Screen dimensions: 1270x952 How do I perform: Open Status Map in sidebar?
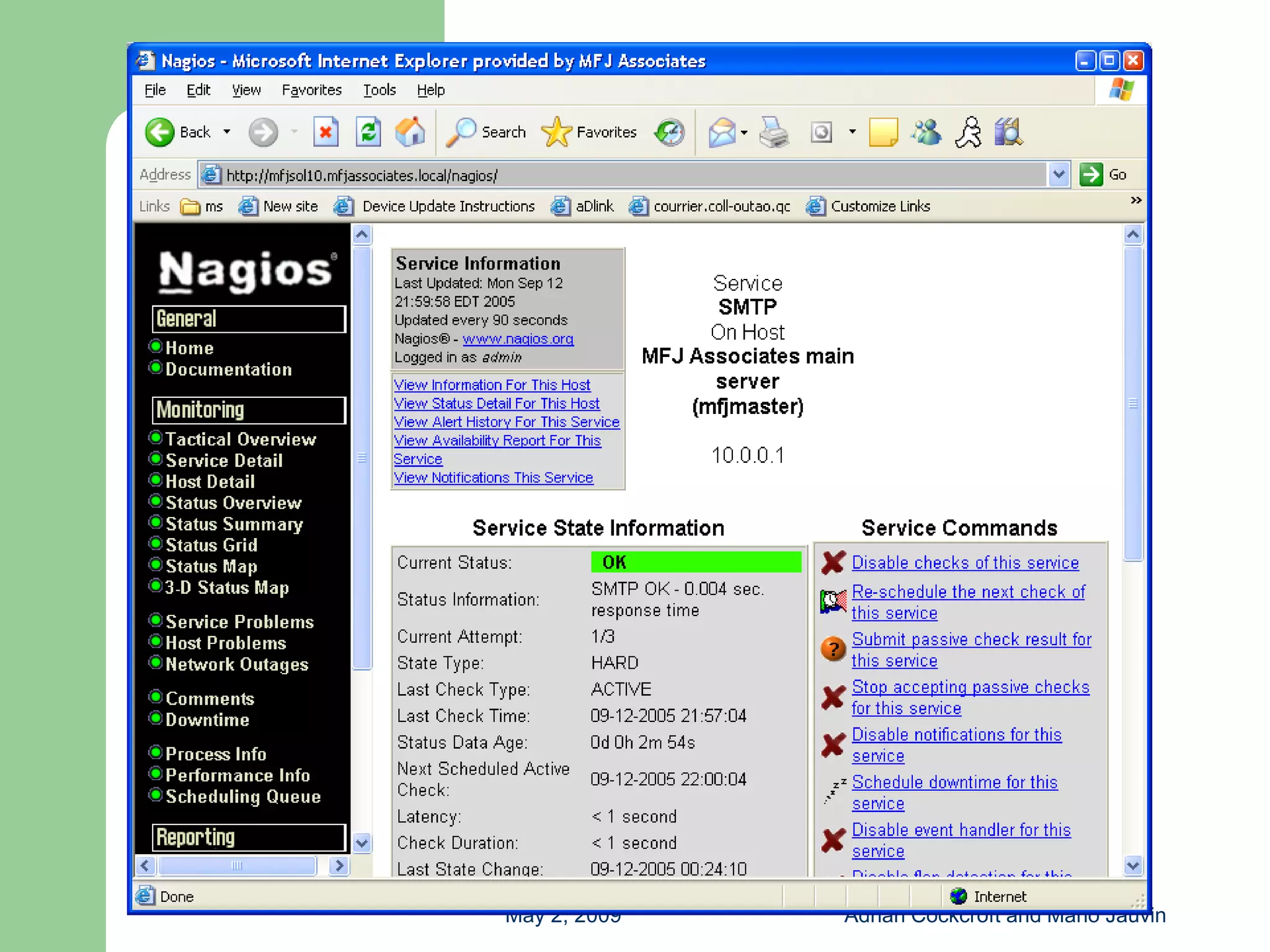coord(211,566)
